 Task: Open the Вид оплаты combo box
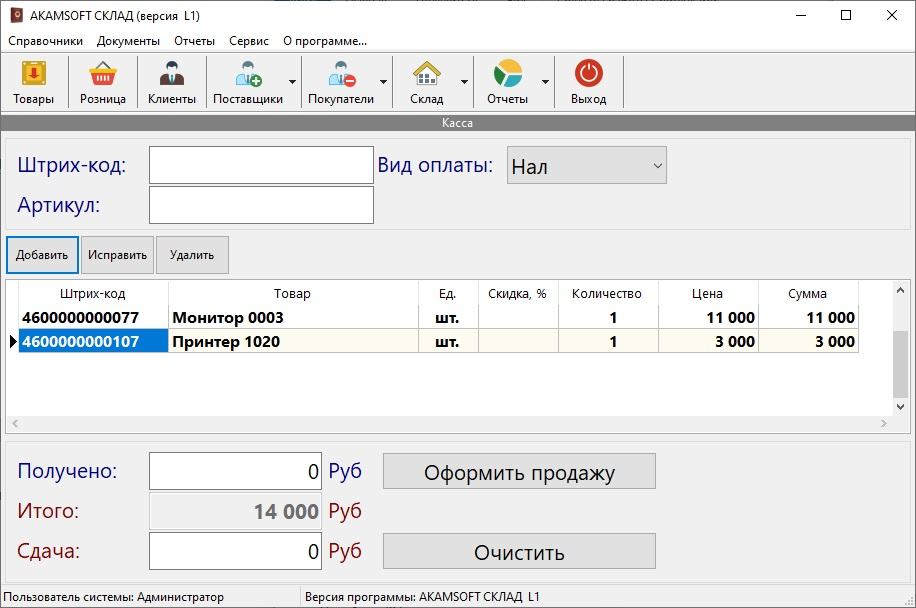click(586, 166)
